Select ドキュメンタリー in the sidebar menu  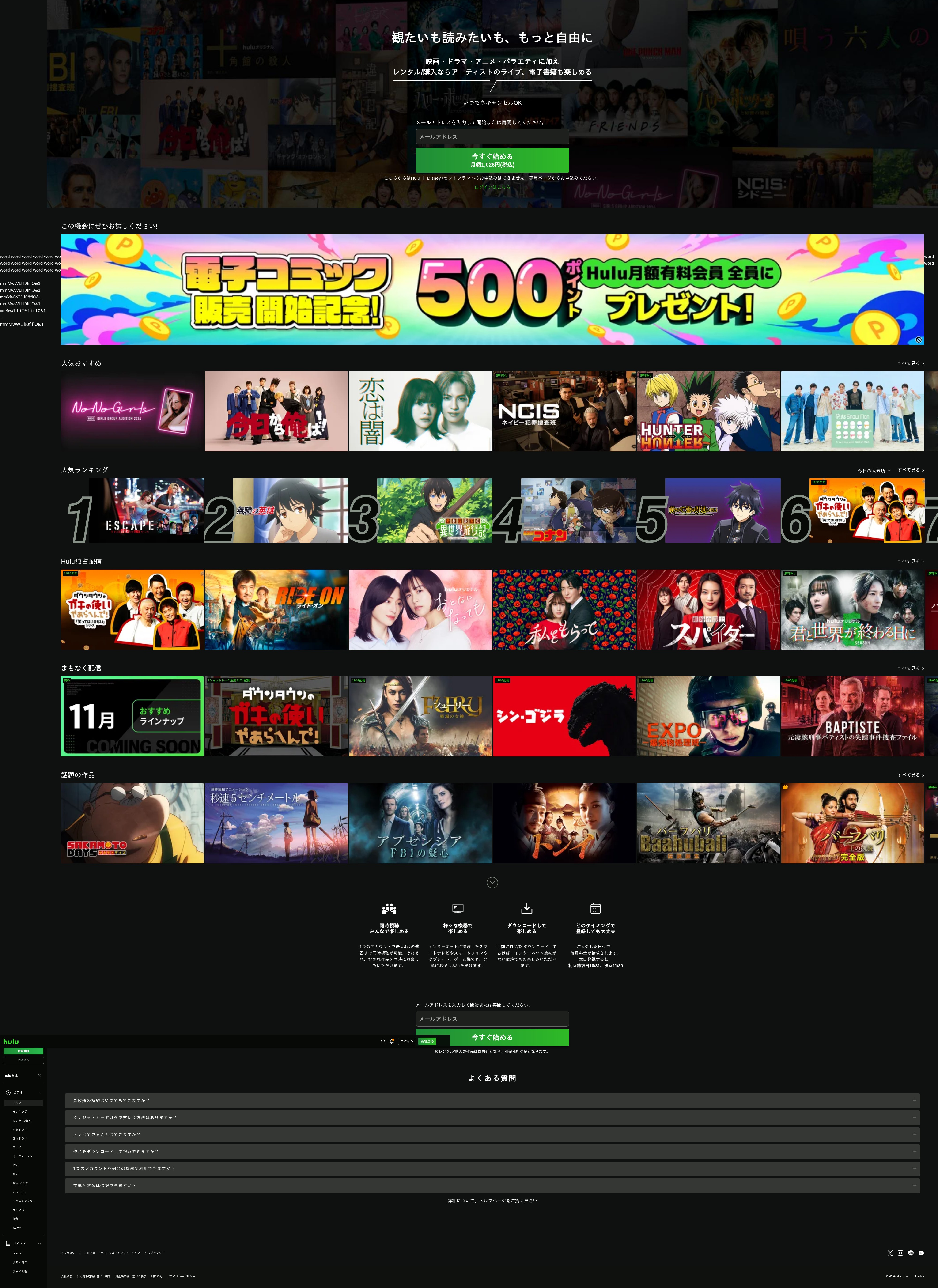pos(24,1201)
